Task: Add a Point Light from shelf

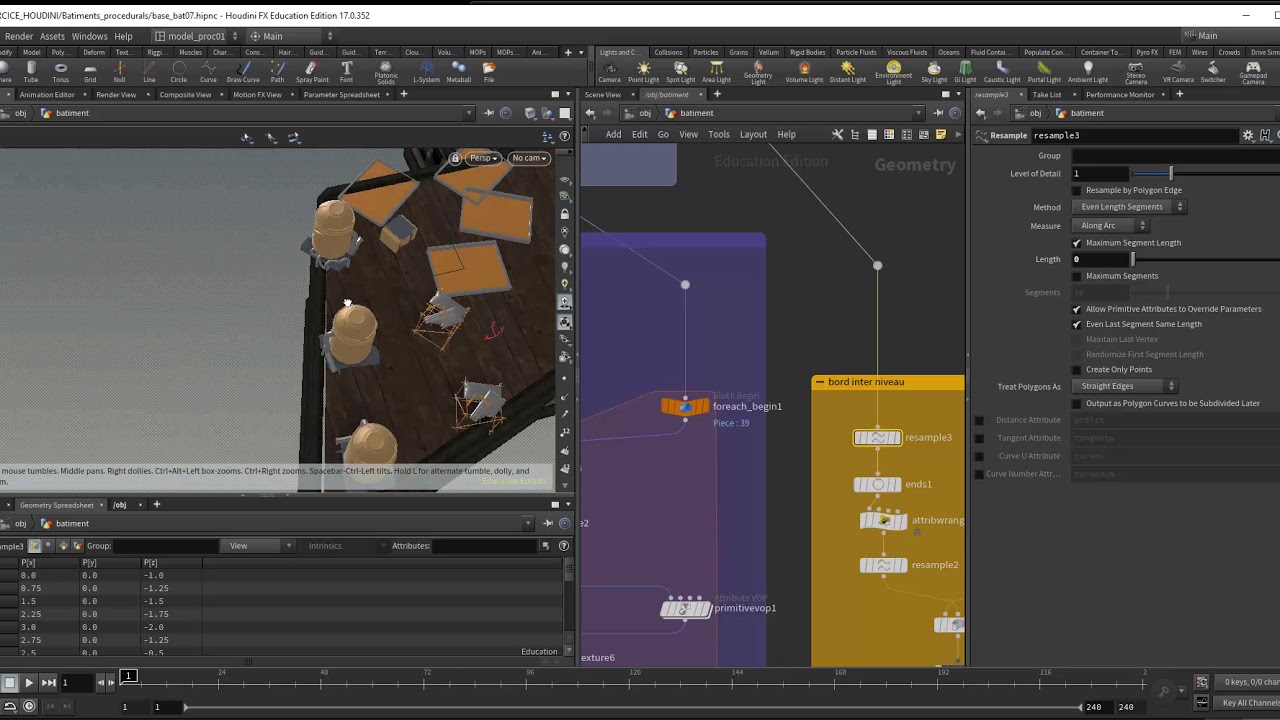Action: (x=643, y=72)
